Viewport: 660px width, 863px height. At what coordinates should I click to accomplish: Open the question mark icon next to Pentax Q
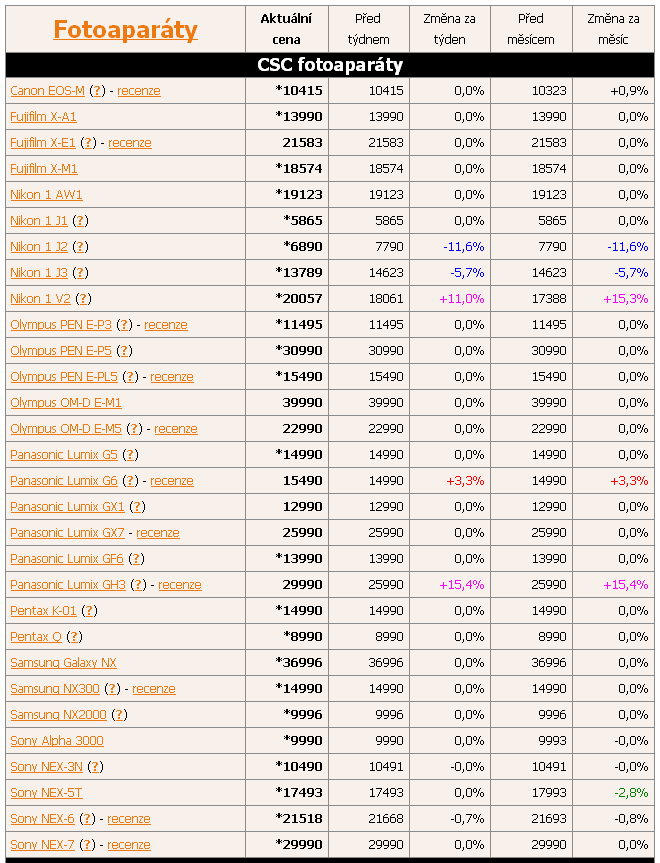tap(74, 637)
